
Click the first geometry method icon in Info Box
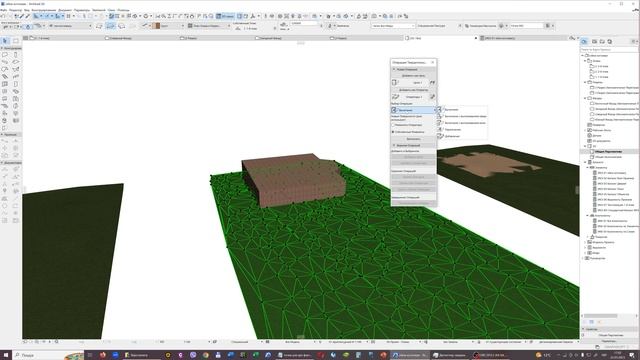point(99,26)
